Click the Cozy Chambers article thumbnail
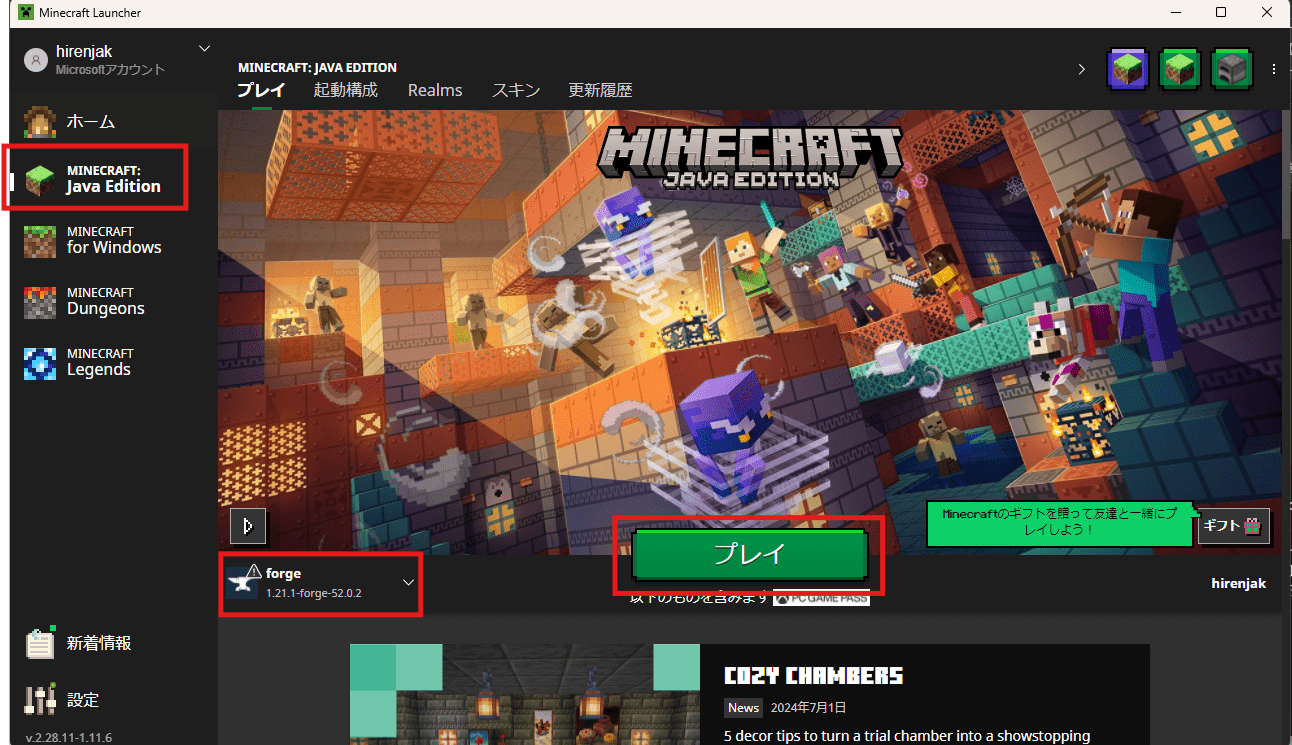The width and height of the screenshot is (1292, 745). pos(525,694)
